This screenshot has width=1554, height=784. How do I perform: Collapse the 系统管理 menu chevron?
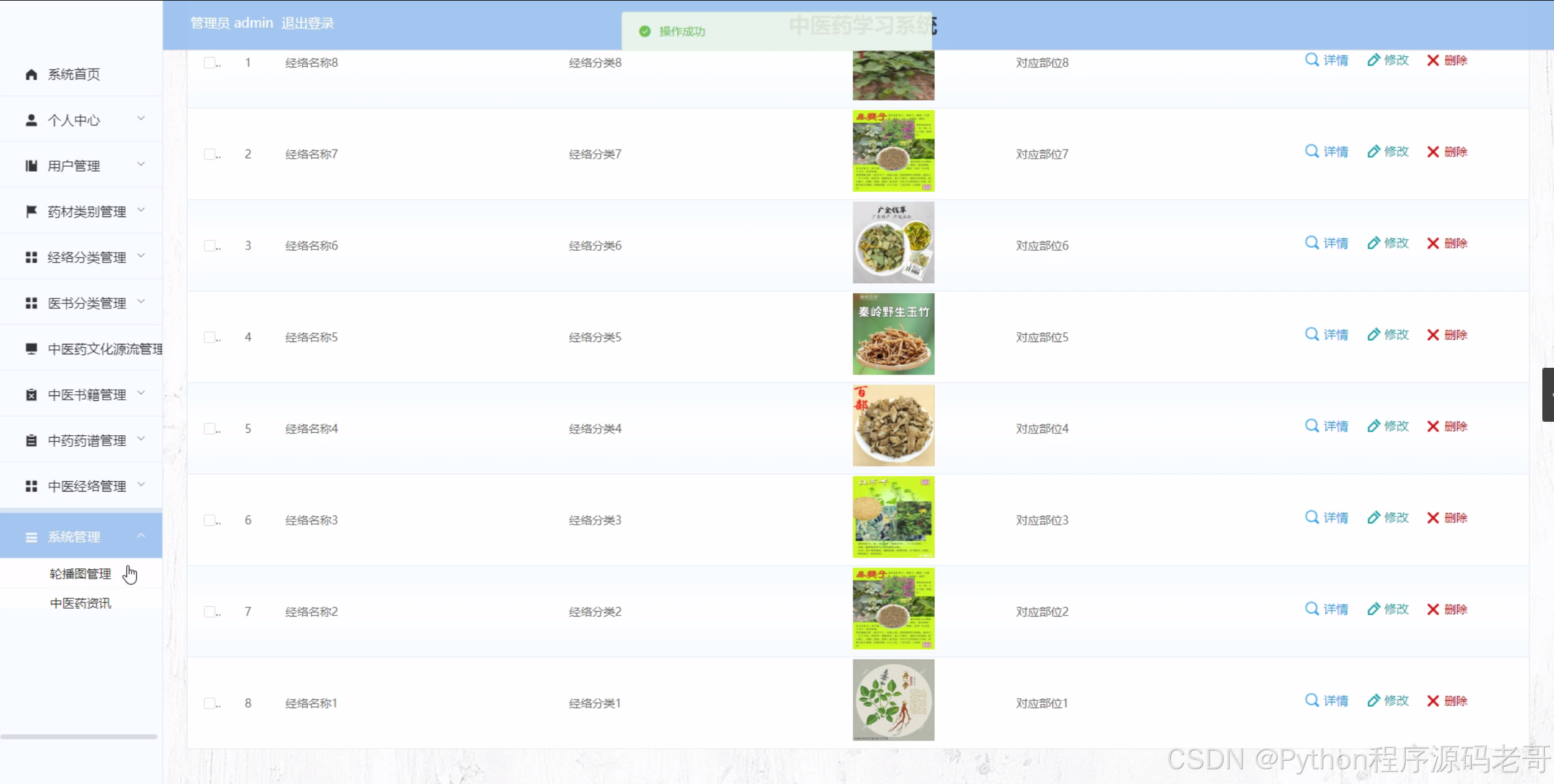[141, 536]
